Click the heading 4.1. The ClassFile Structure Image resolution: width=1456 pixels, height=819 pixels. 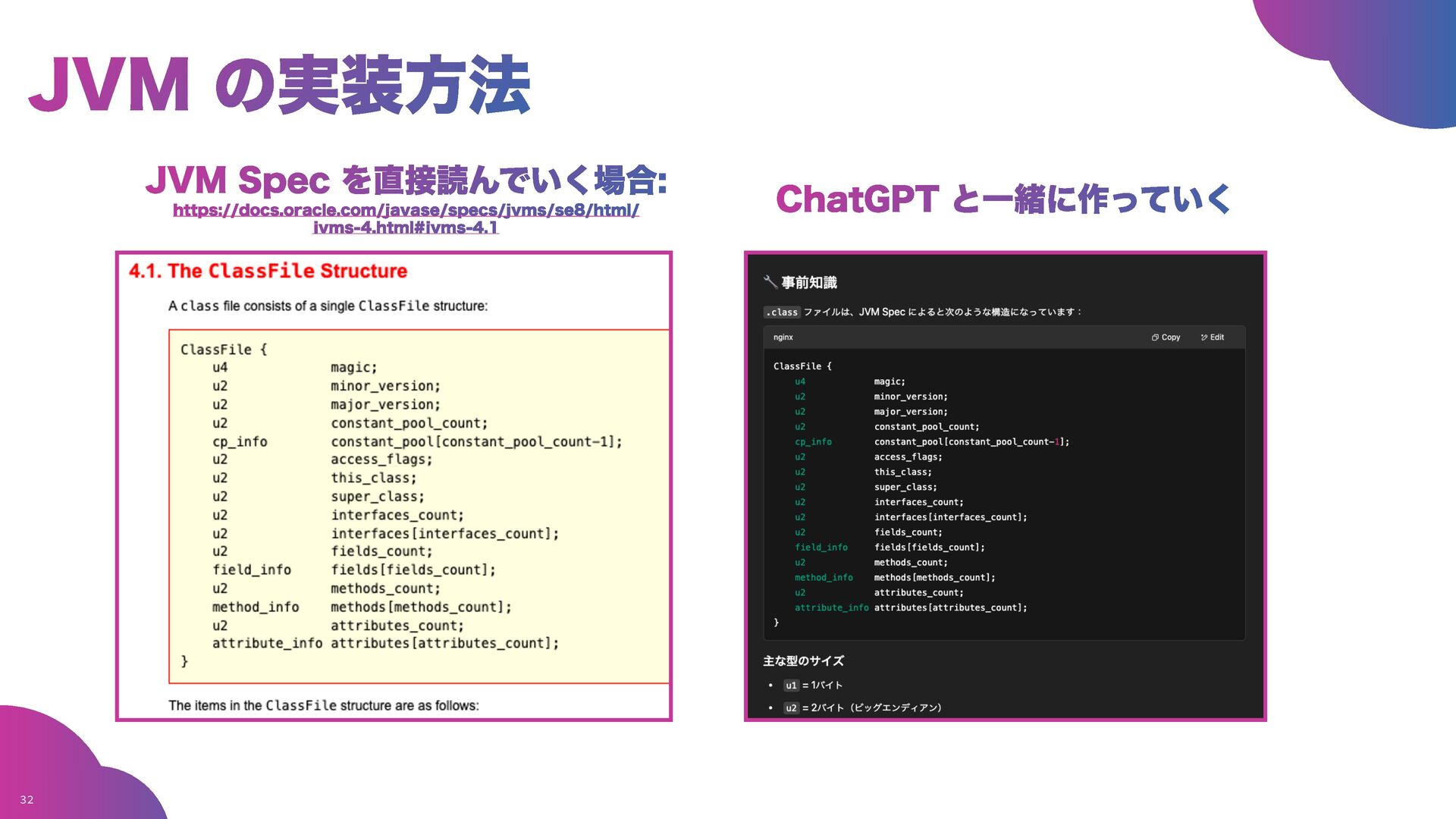pyautogui.click(x=268, y=271)
